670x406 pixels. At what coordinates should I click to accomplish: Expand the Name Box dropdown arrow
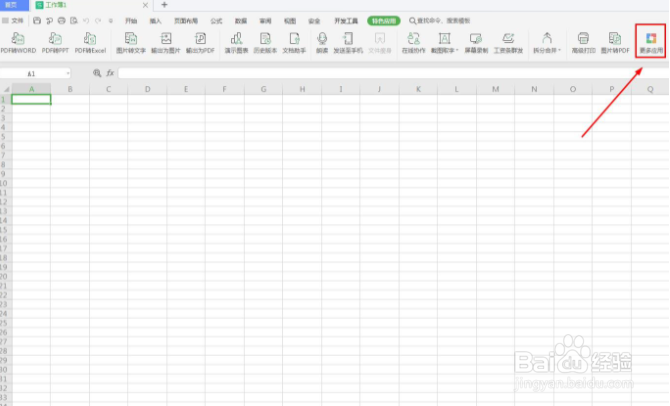68,74
